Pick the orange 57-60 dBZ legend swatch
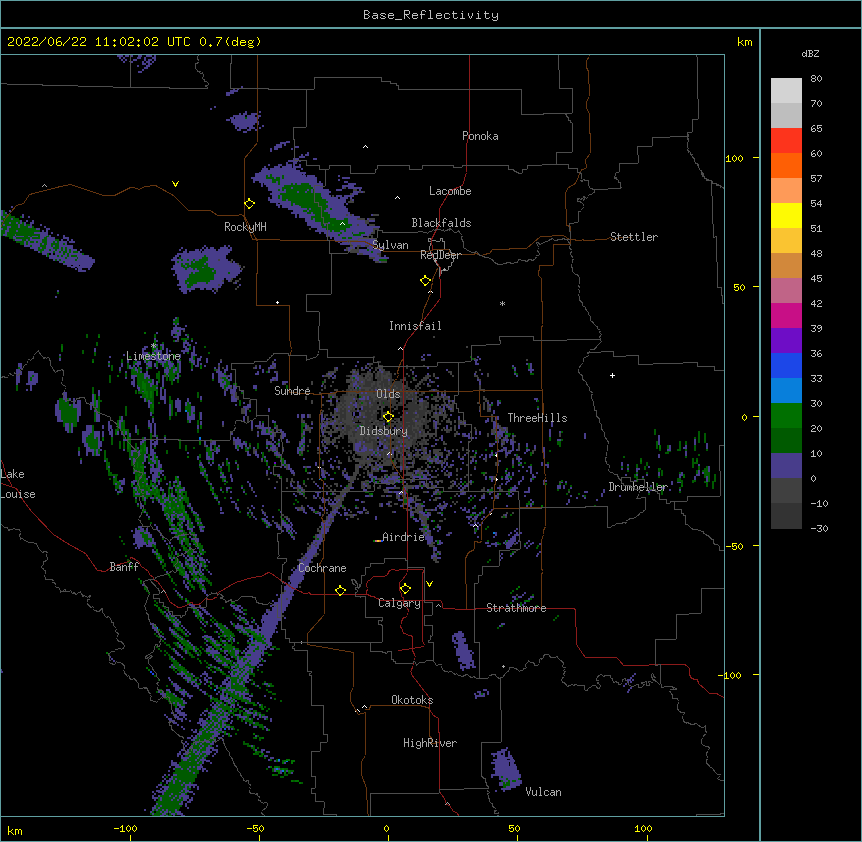This screenshot has width=862, height=842. (x=786, y=165)
